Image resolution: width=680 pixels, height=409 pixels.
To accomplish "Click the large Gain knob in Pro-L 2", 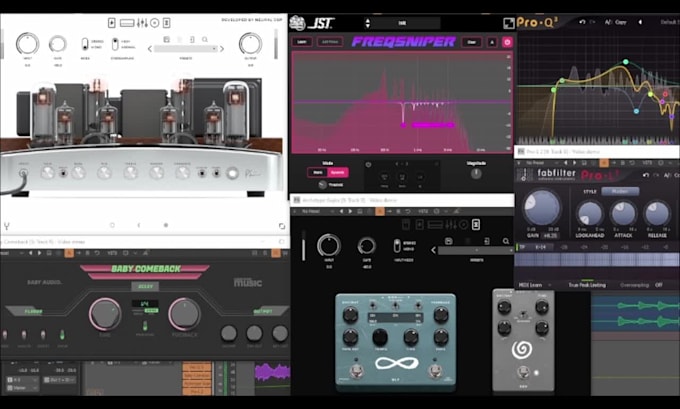I will [x=542, y=207].
